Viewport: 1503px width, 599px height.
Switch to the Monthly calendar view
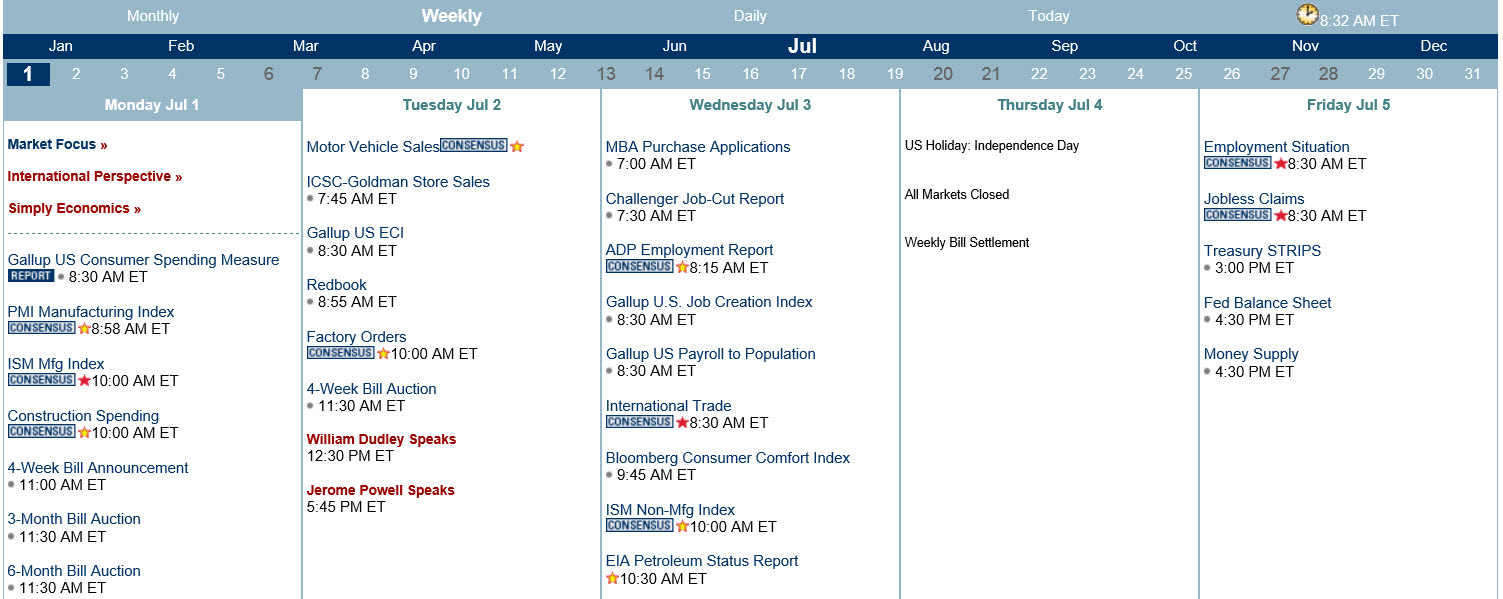(153, 16)
